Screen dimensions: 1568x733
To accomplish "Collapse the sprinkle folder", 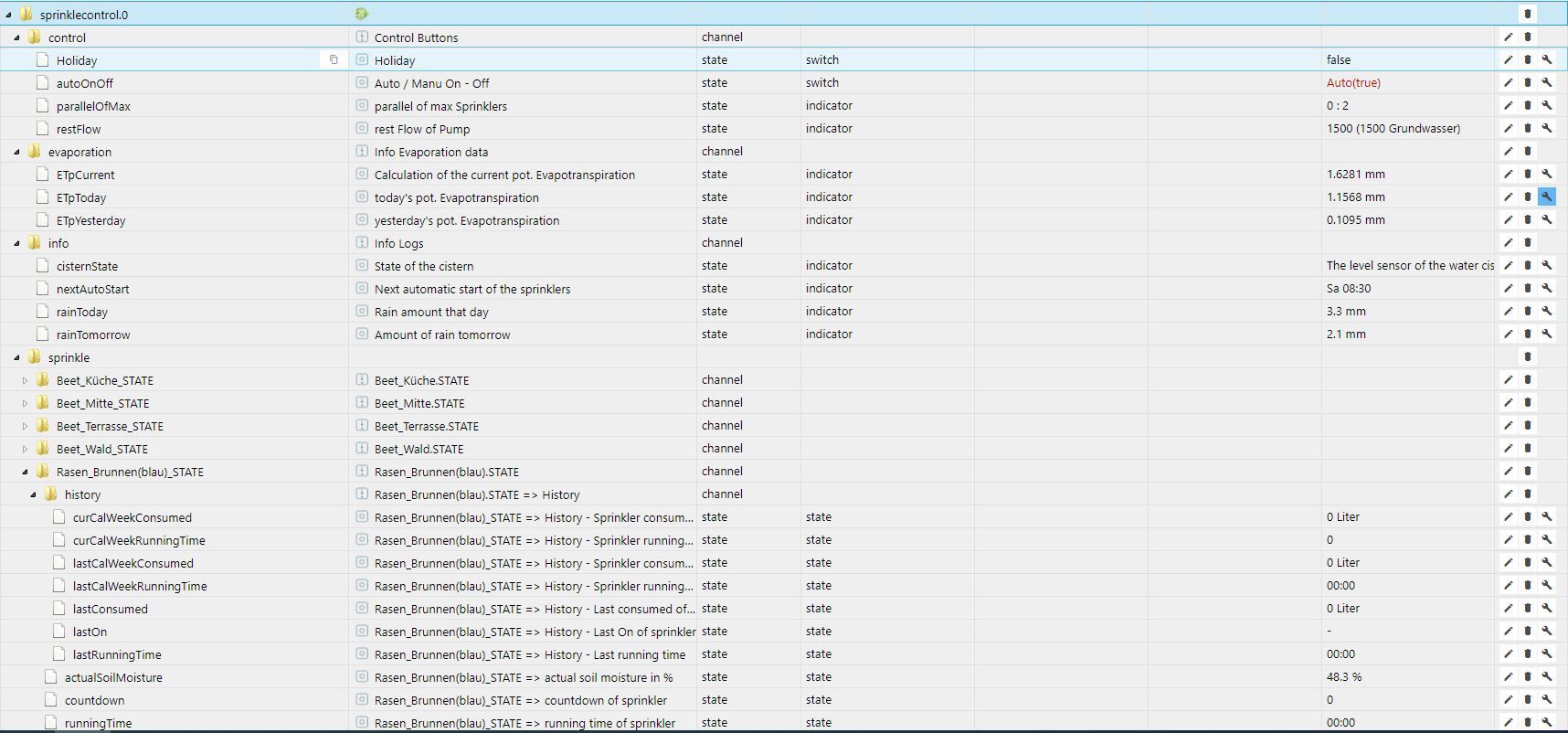I will pyautogui.click(x=16, y=357).
